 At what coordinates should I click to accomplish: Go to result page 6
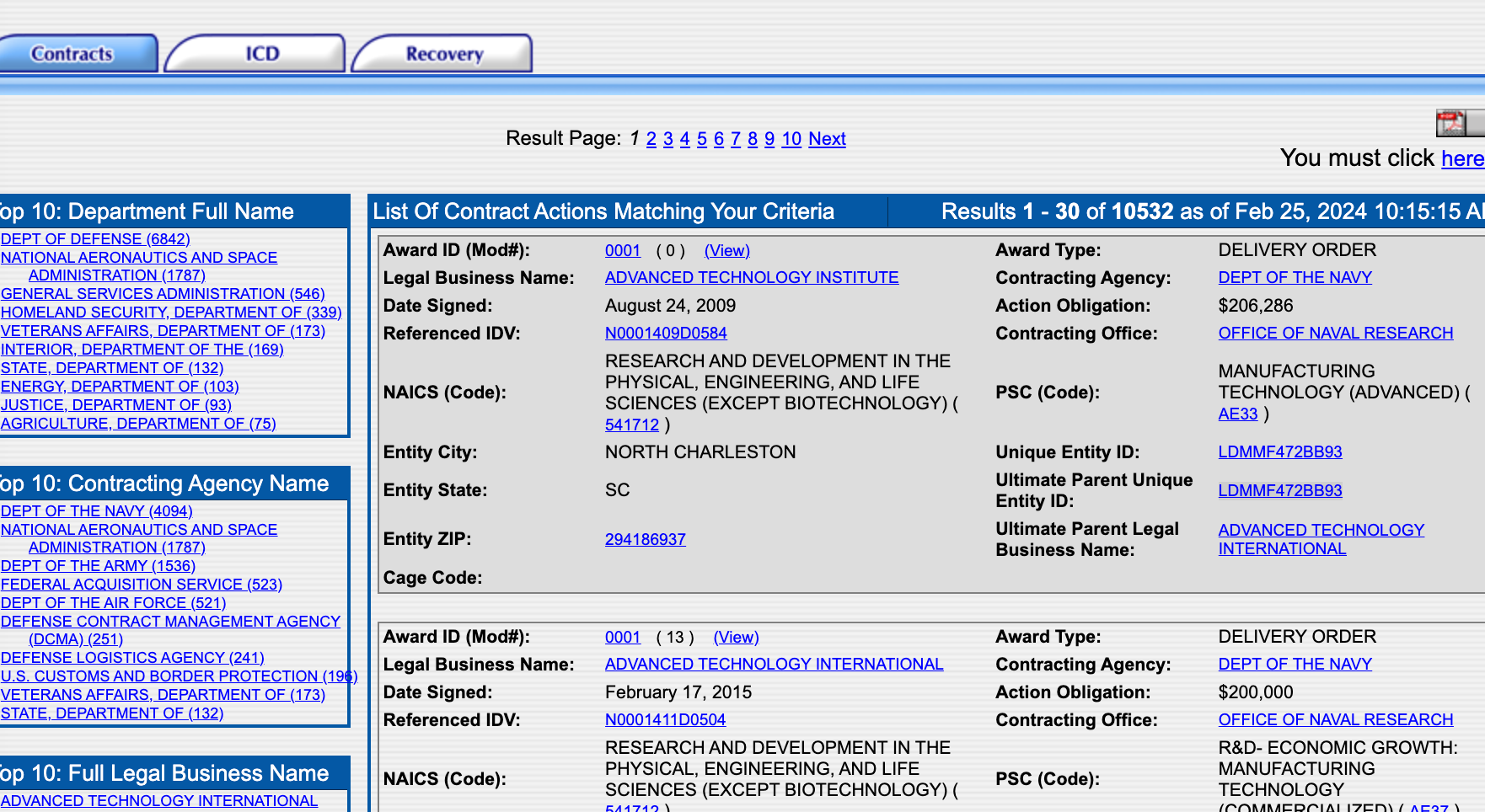point(719,139)
